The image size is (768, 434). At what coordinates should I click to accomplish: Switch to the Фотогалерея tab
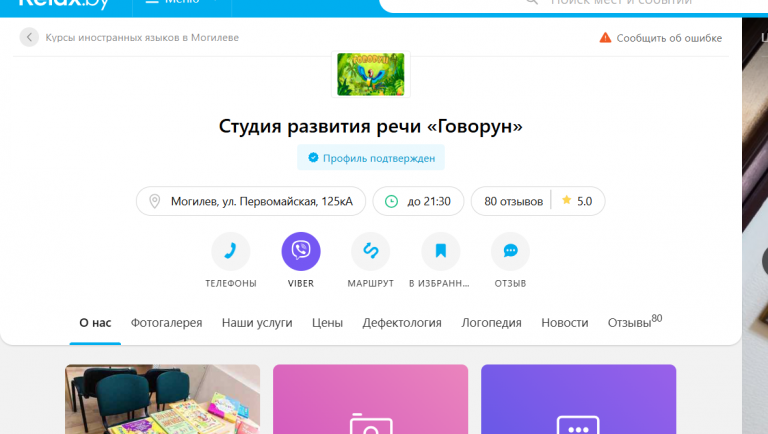[166, 323]
